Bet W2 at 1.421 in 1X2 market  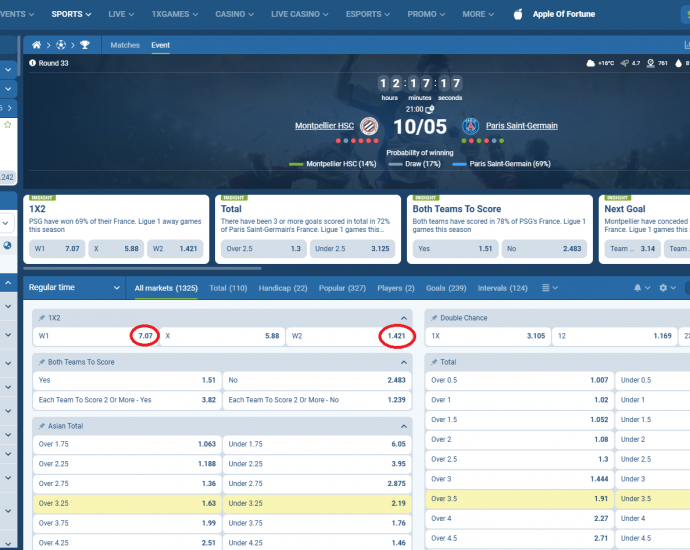tap(349, 336)
